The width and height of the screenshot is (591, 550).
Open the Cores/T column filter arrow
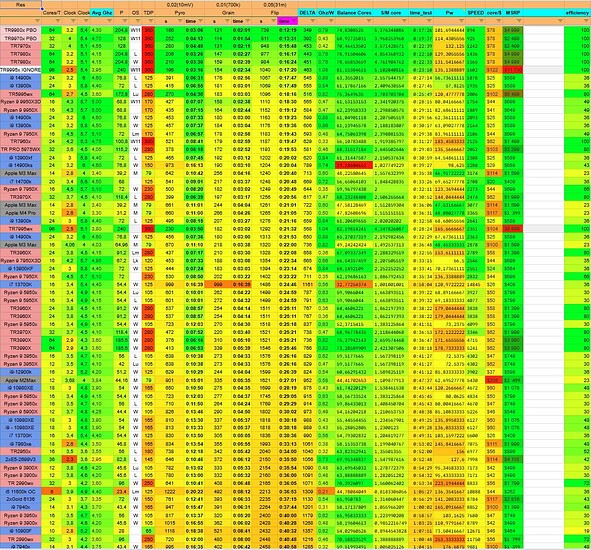click(58, 21)
